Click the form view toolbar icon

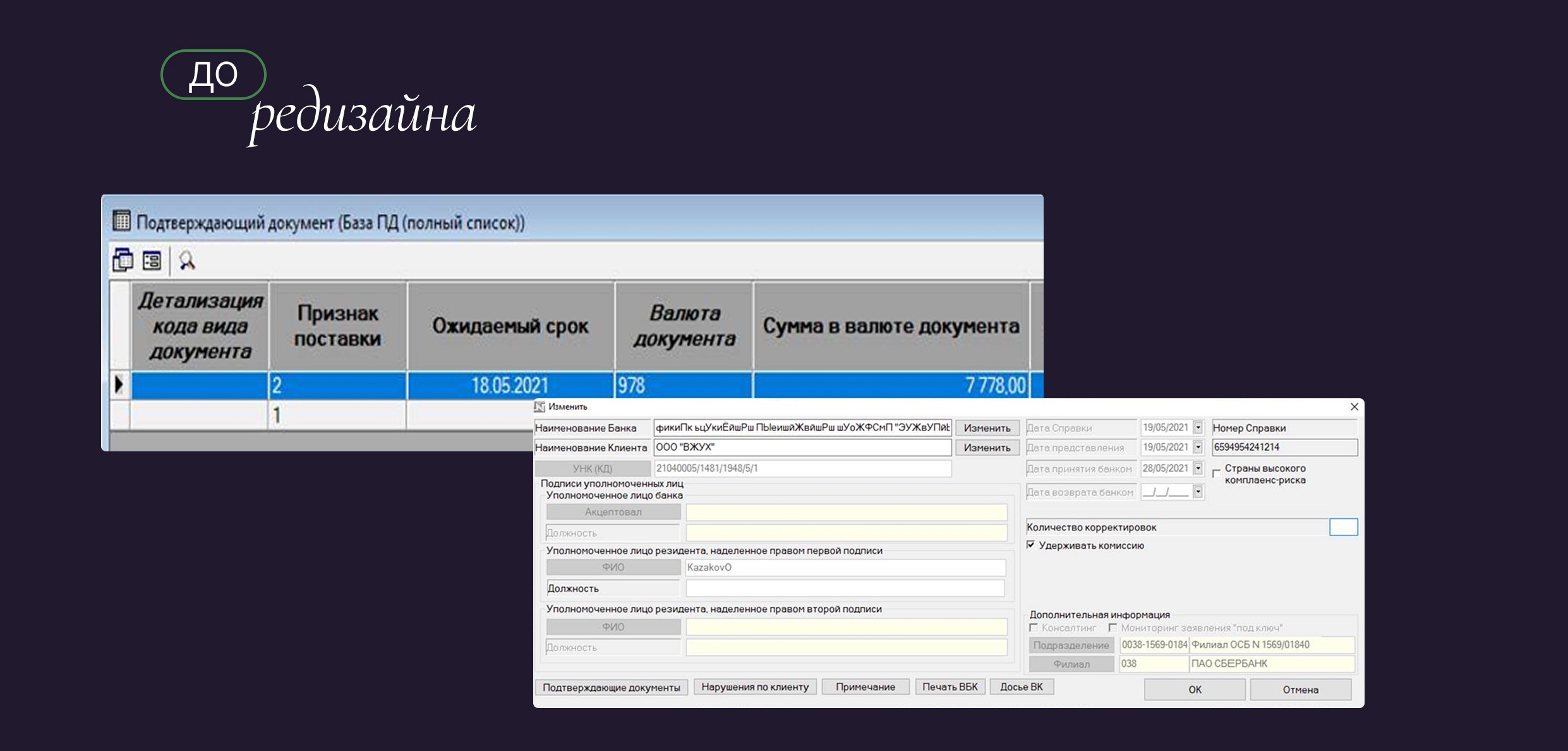pos(152,260)
